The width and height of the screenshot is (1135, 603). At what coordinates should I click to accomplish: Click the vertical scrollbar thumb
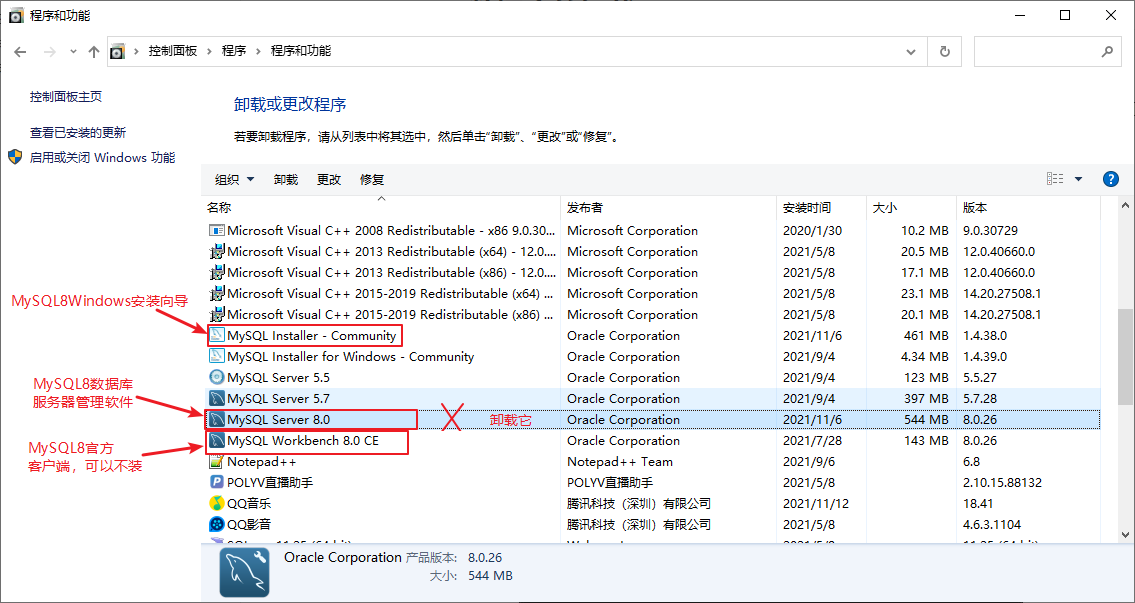tap(1126, 356)
